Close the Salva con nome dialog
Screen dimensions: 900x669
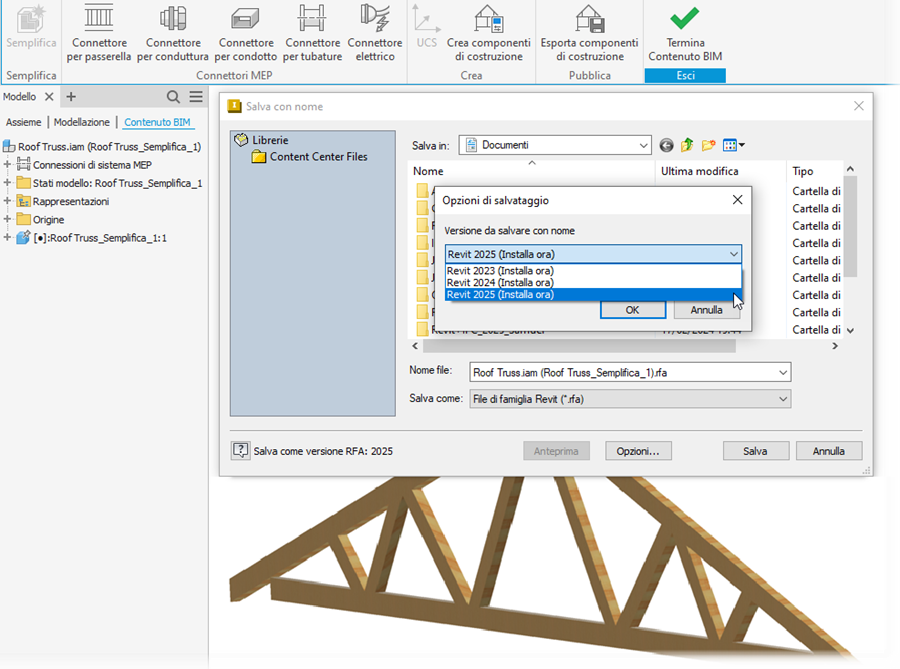pos(859,106)
